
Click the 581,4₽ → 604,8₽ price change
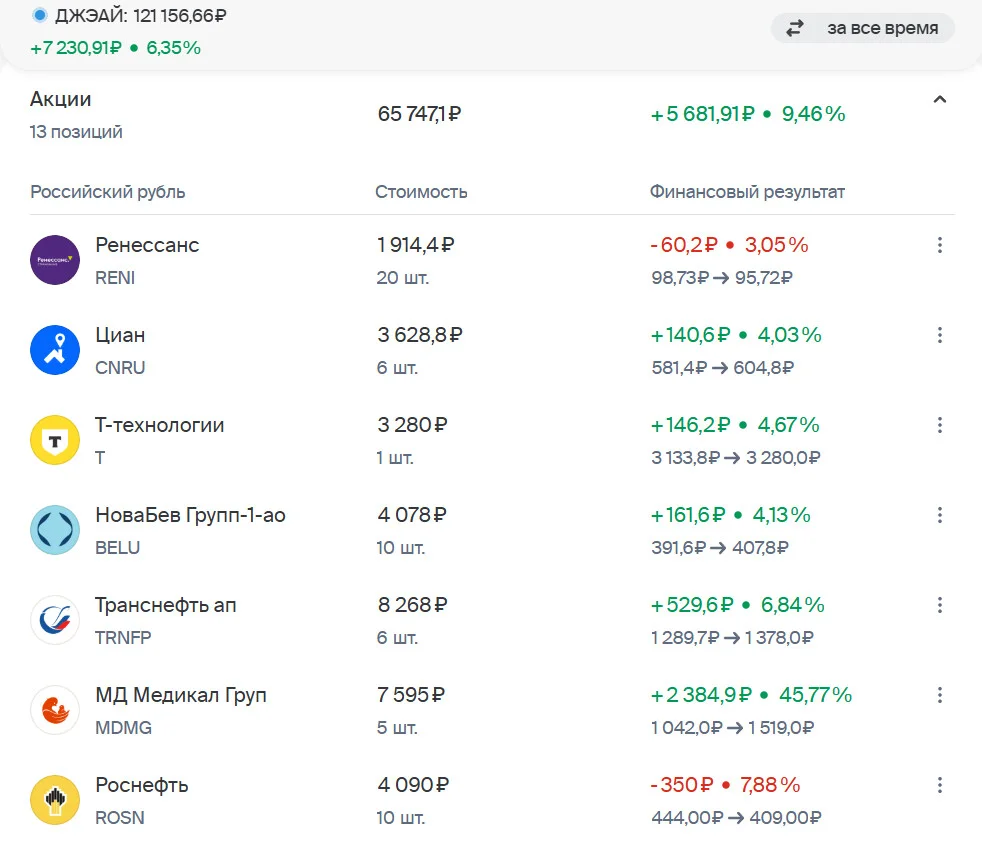(x=723, y=368)
